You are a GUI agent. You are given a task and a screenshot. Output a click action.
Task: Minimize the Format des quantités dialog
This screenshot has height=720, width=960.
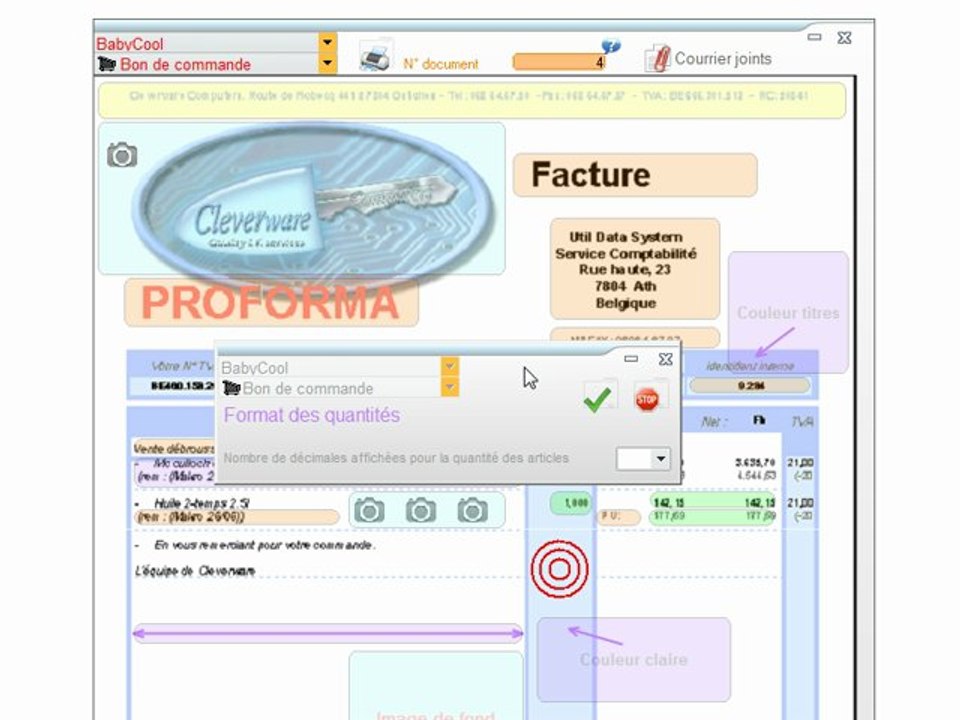(x=631, y=359)
